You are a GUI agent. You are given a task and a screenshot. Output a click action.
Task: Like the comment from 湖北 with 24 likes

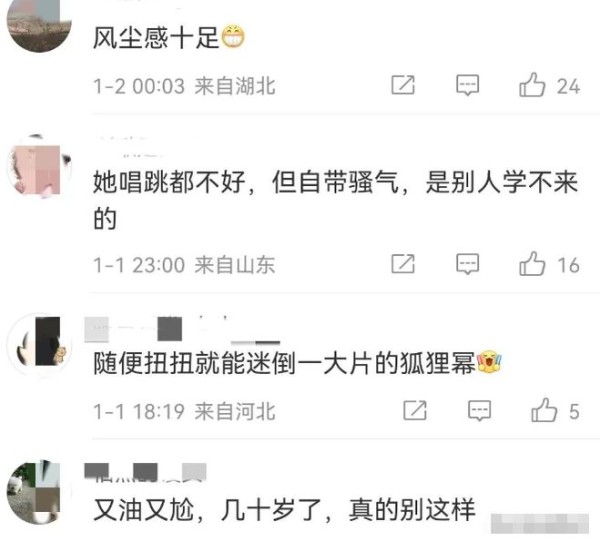click(x=532, y=85)
